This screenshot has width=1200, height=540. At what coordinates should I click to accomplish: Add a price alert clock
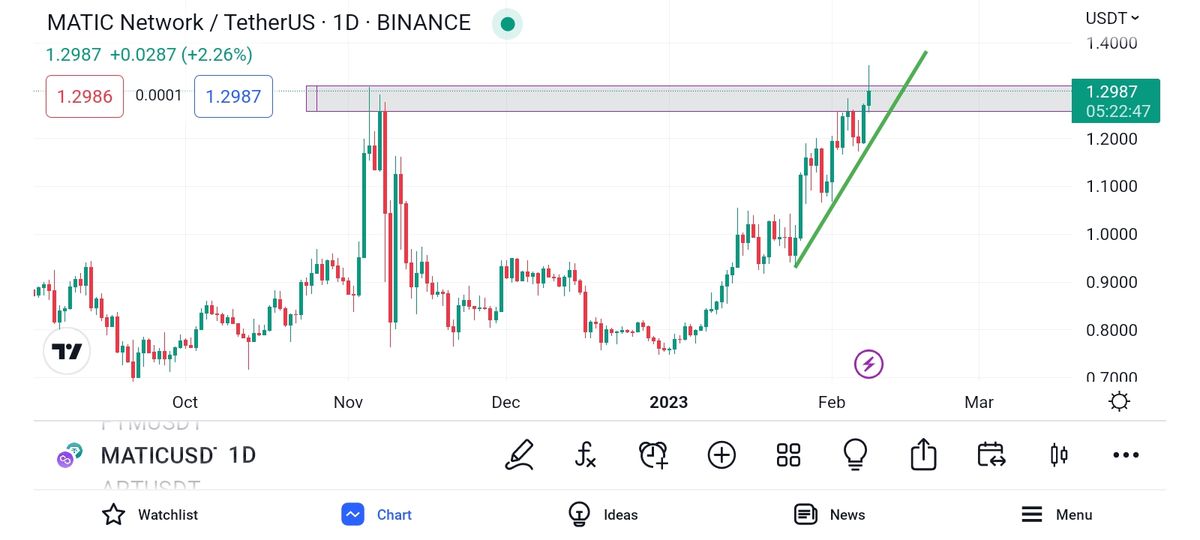pos(653,455)
